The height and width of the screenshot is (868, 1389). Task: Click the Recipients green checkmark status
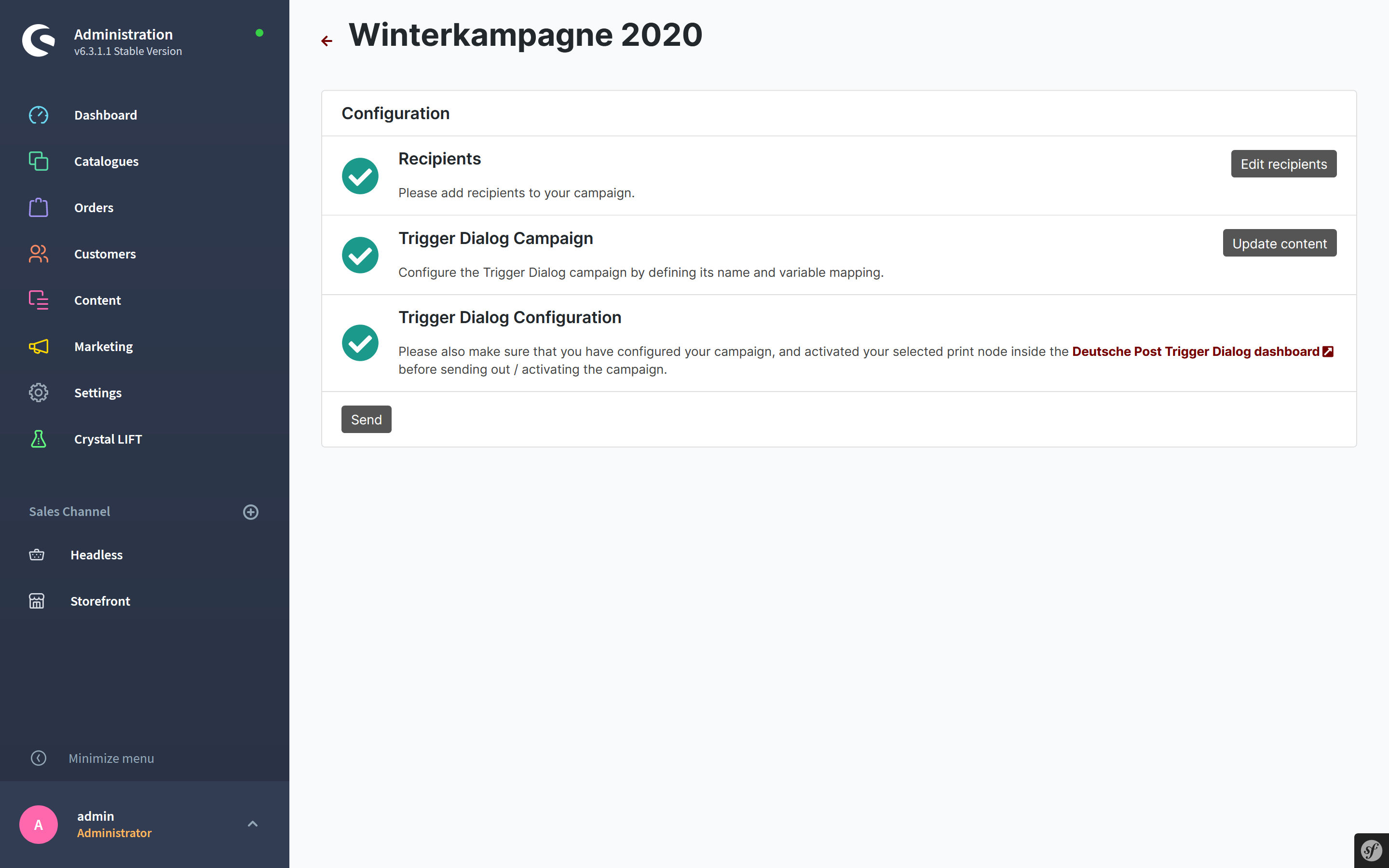[360, 176]
